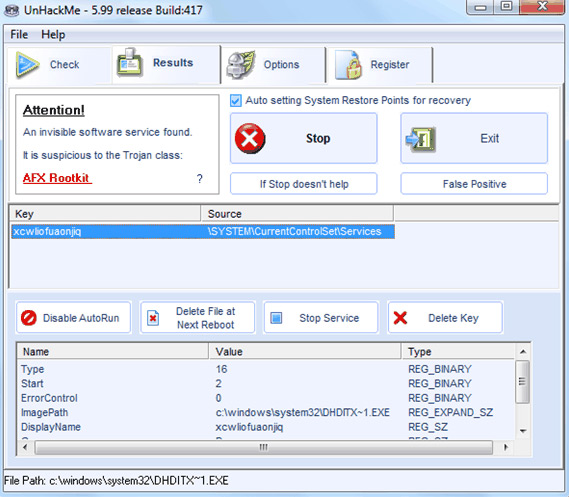Close the UnHackMe window

543,7
